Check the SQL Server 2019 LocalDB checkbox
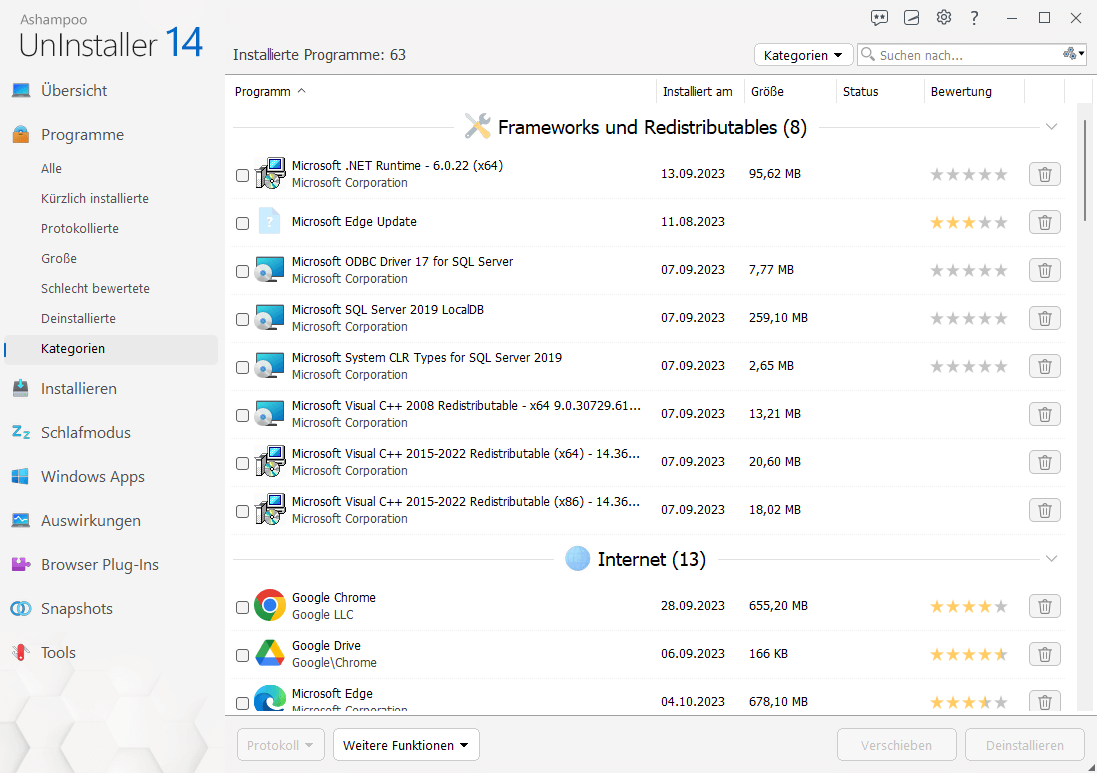 pos(242,320)
